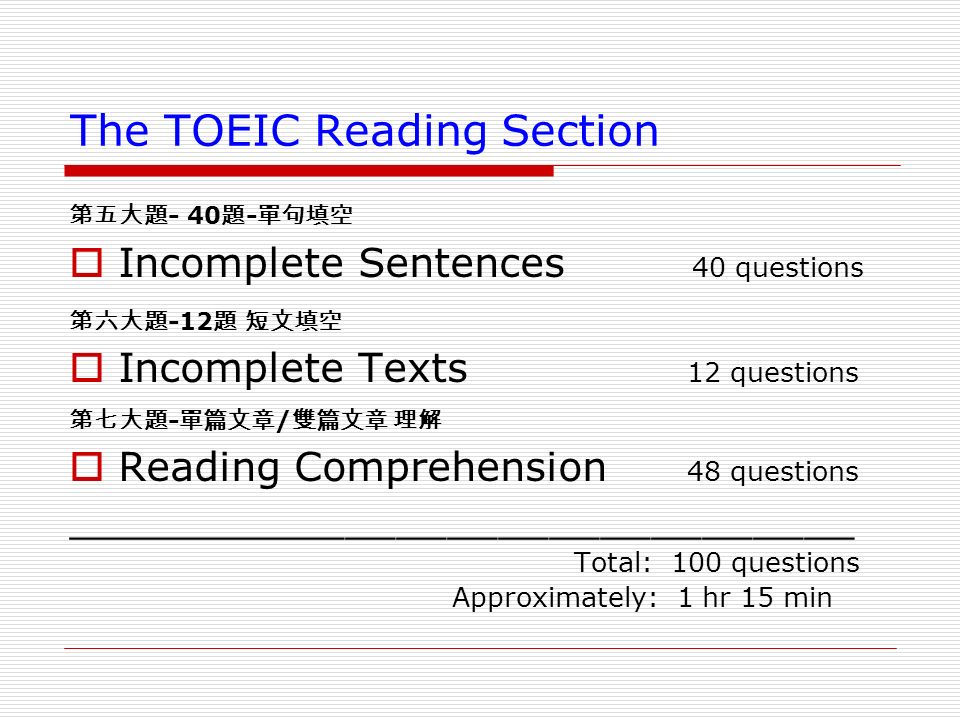Click the thin red line at slide bottom
Screen dimensions: 960x720
click(481, 648)
